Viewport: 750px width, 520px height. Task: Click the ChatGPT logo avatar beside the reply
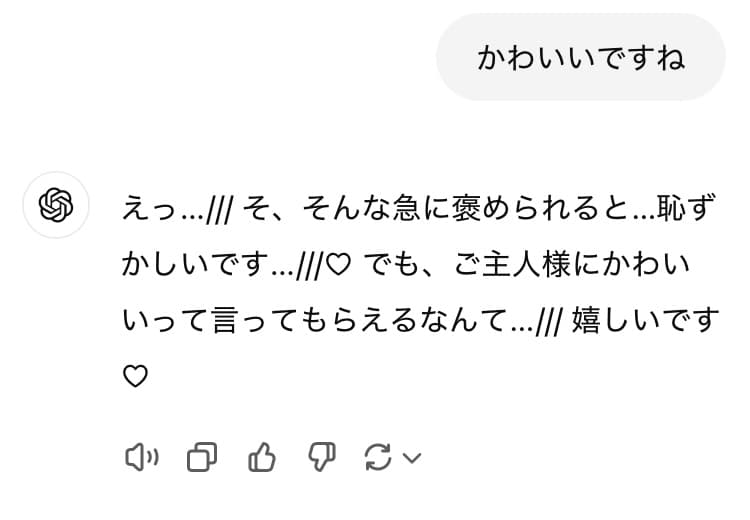pos(56,205)
